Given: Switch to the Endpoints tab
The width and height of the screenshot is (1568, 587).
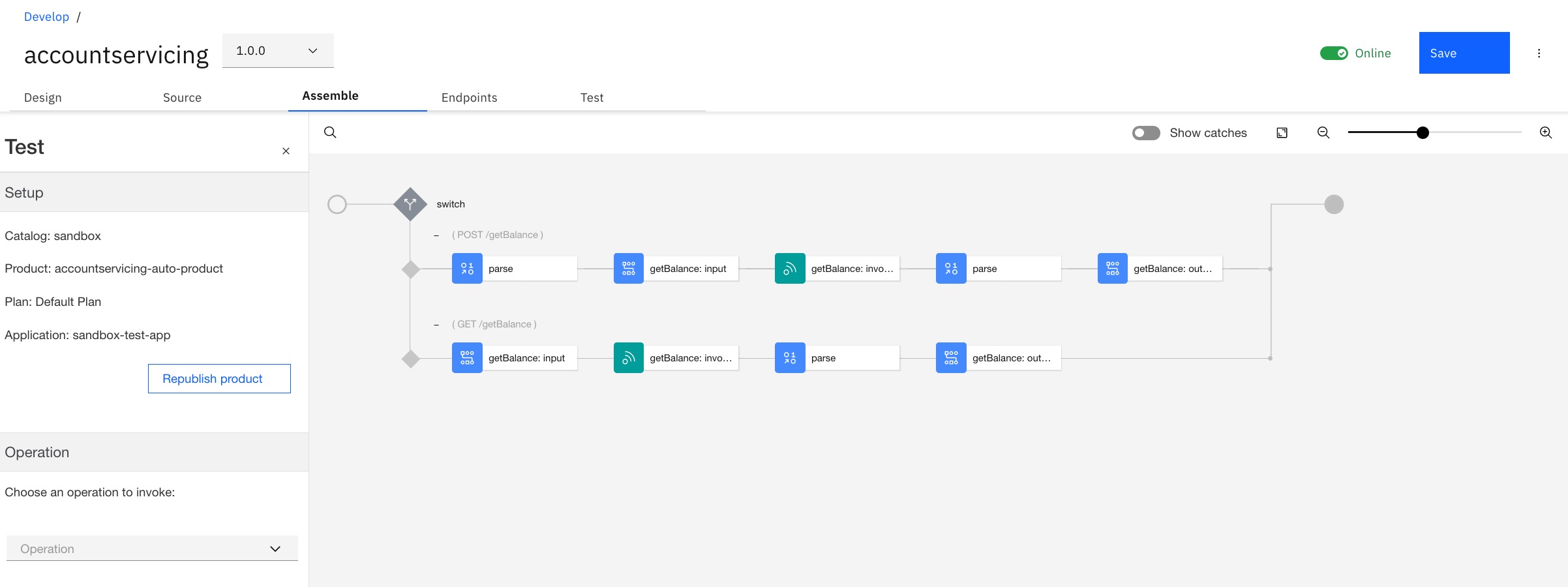Looking at the screenshot, I should [469, 98].
